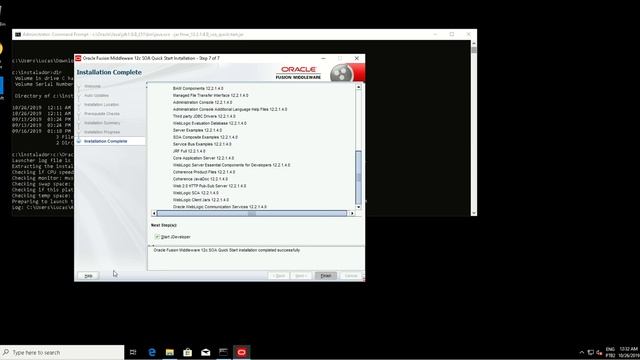This screenshot has height=360, width=640.
Task: Select the Prerequisite Checks step
Action: click(102, 114)
